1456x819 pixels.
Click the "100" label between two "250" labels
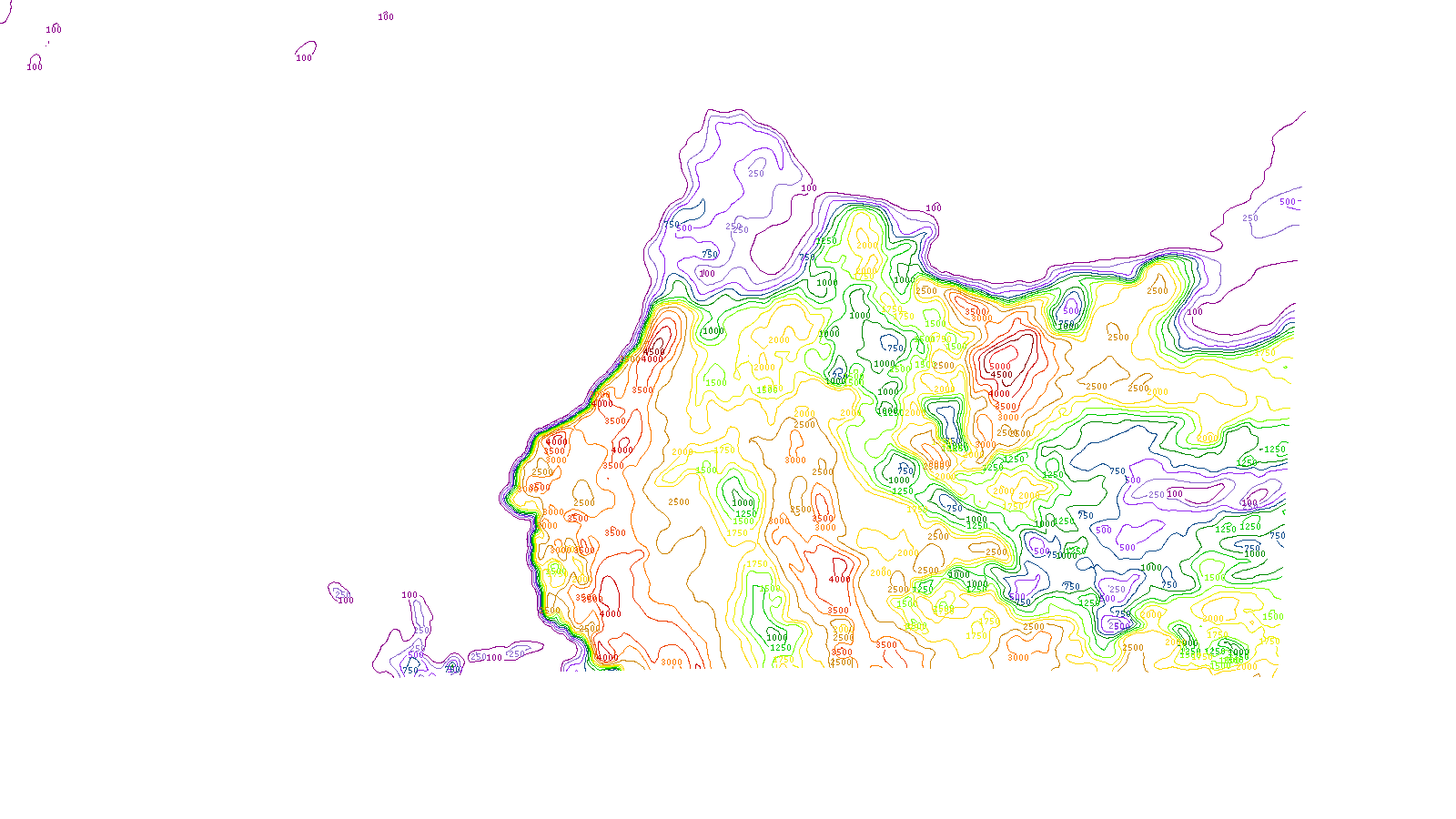point(494,657)
